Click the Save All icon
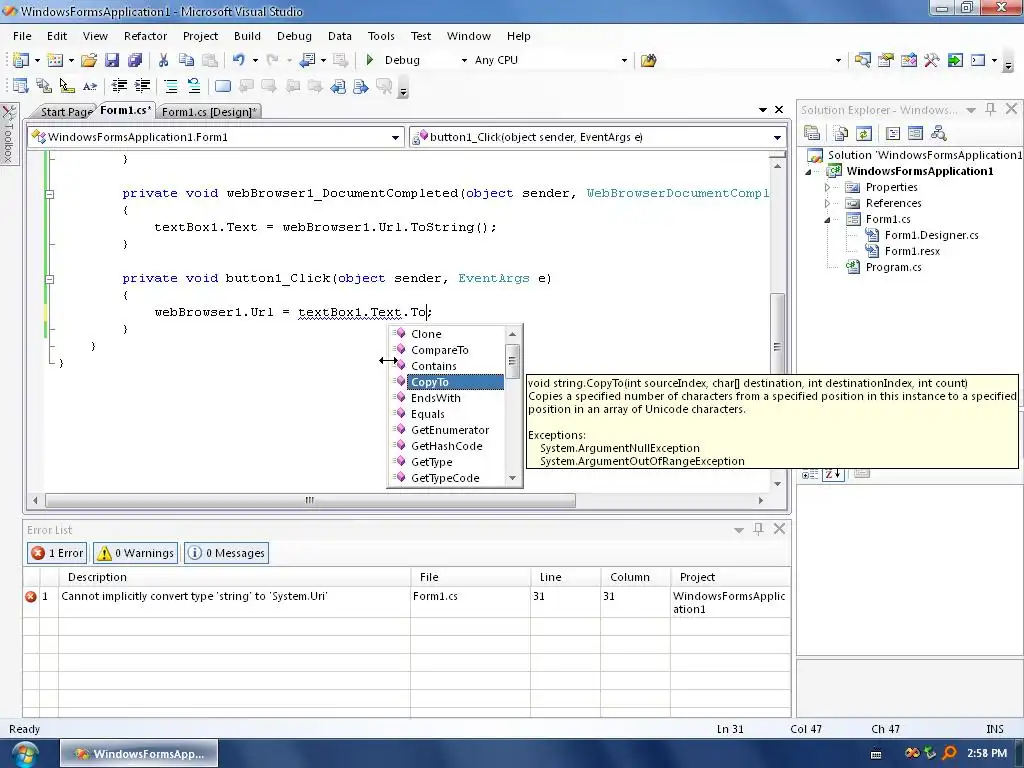This screenshot has width=1024, height=768. point(135,60)
